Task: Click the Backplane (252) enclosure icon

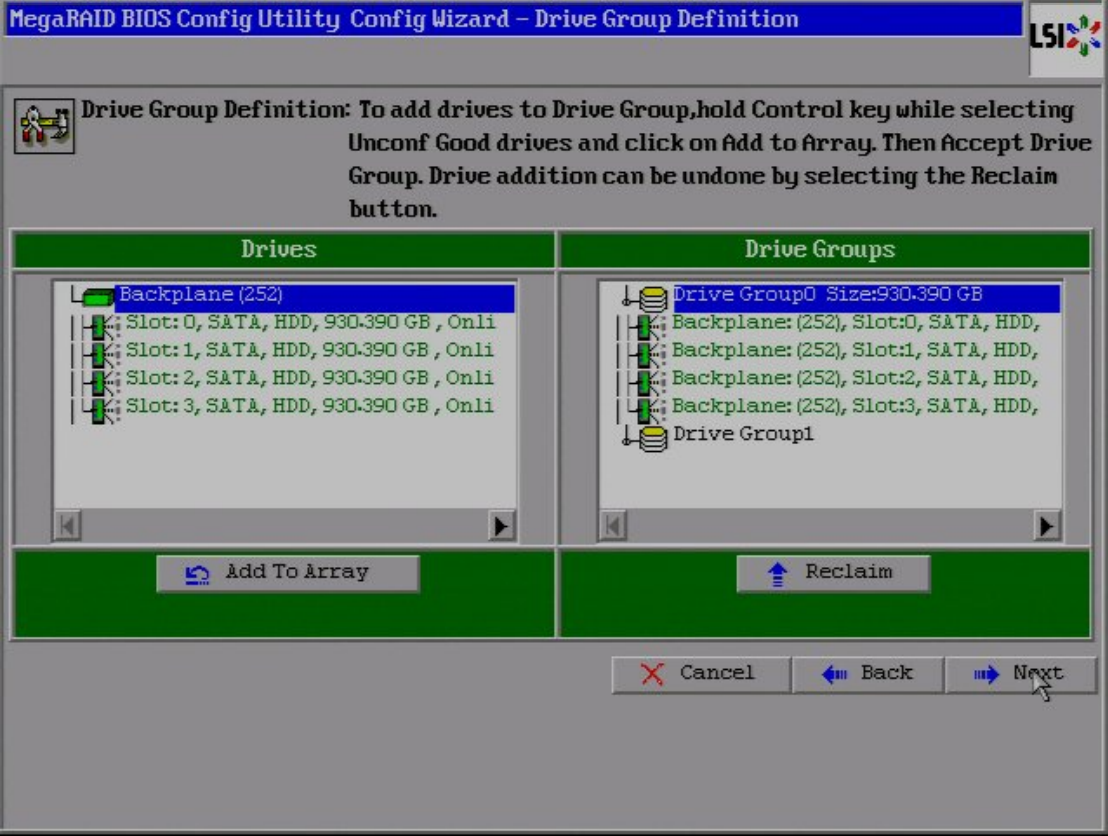Action: point(97,297)
